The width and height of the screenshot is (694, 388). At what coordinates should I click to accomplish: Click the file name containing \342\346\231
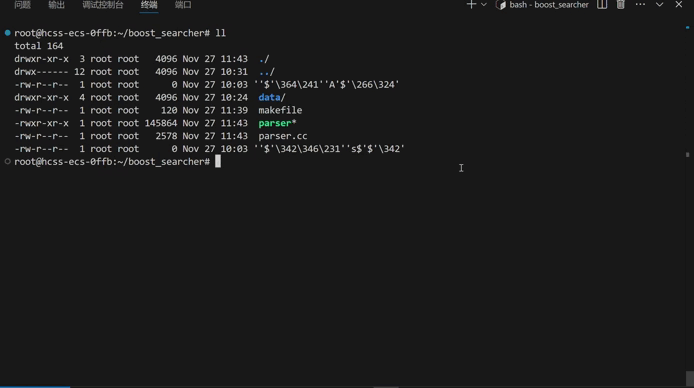[329, 149]
